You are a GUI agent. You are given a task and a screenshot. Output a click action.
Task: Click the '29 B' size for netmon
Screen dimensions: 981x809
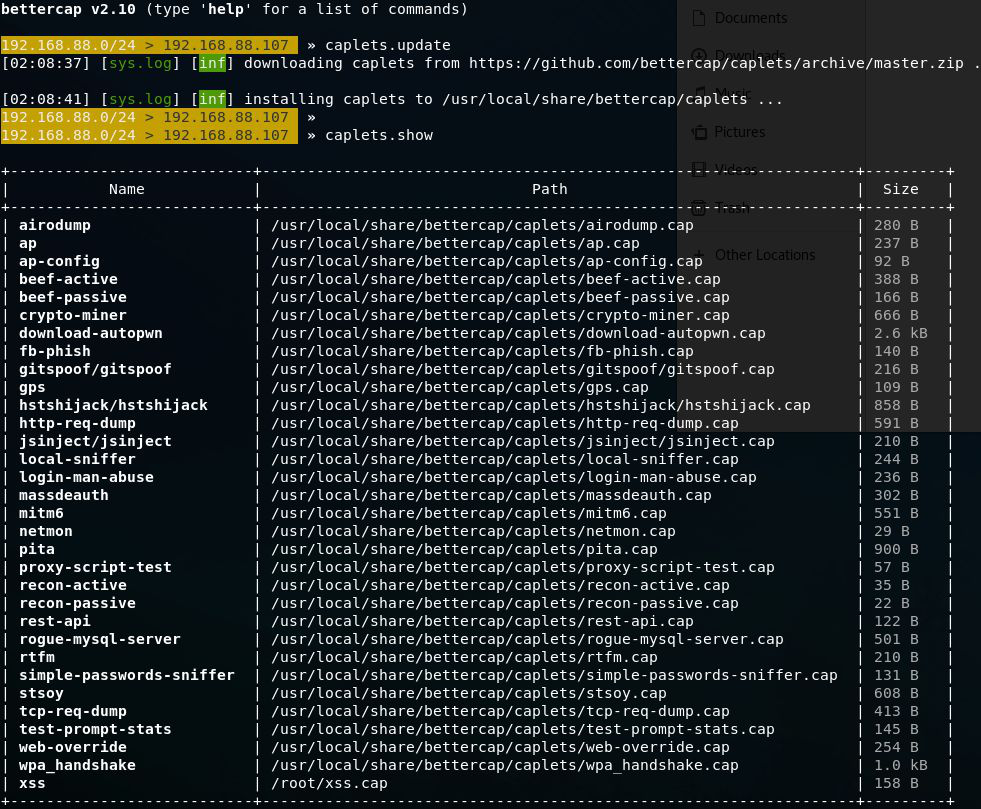tap(892, 531)
